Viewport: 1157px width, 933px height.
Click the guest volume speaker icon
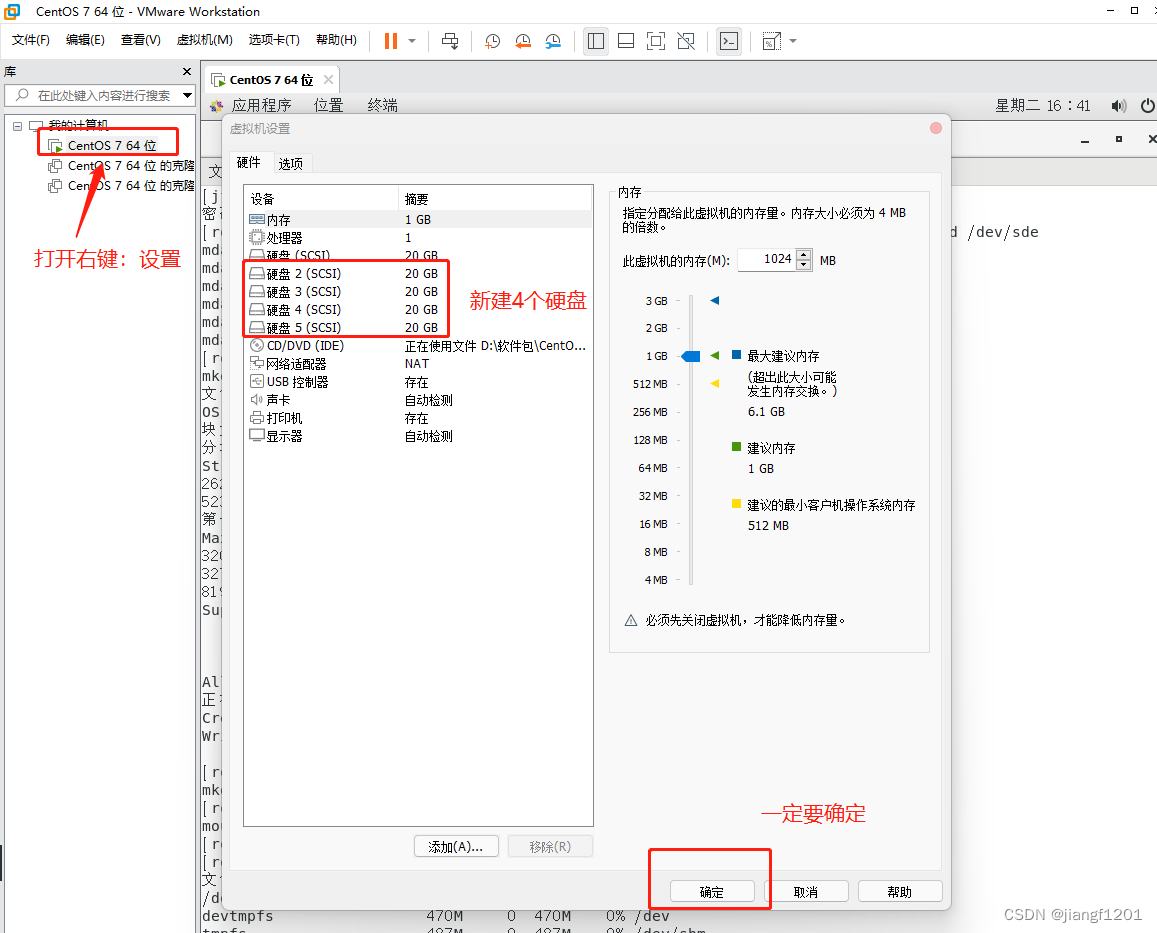click(1119, 106)
